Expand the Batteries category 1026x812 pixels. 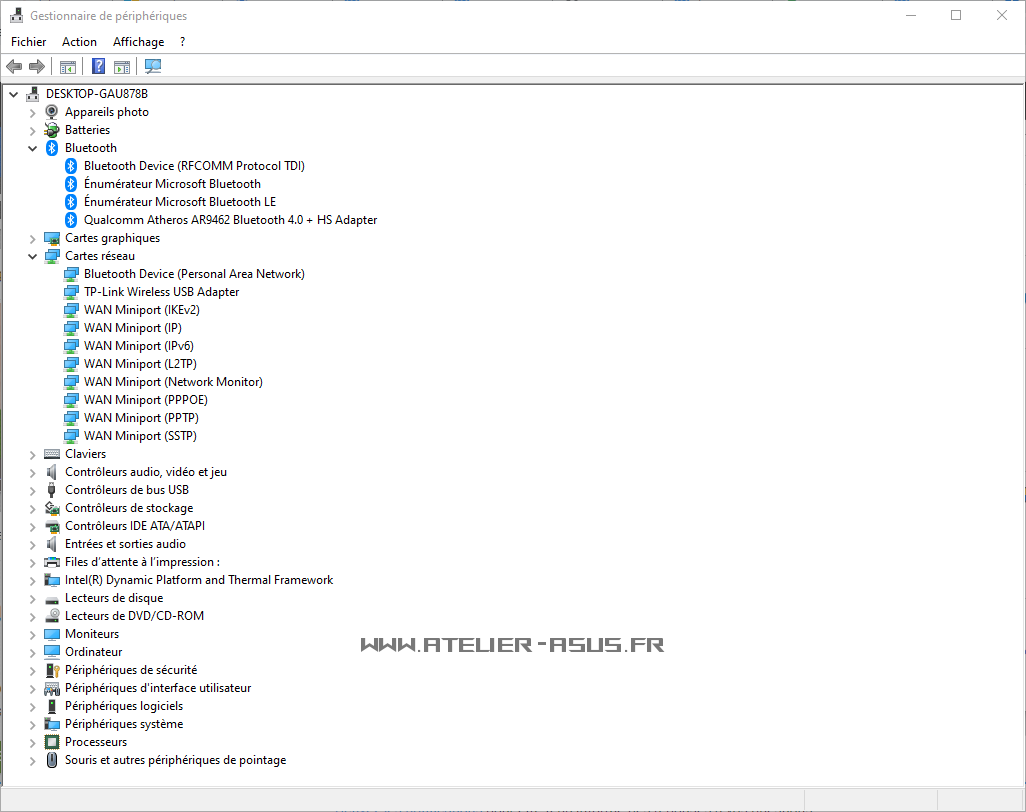point(33,130)
